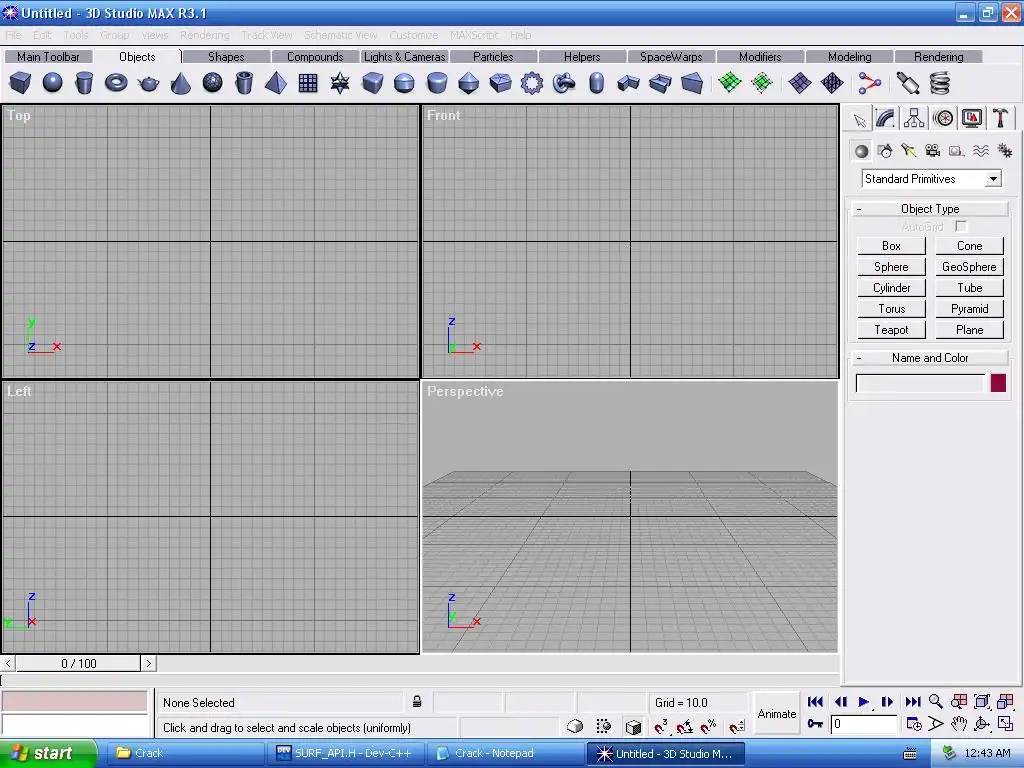This screenshot has width=1024, height=768.
Task: Open the object color swatch
Action: tap(998, 383)
